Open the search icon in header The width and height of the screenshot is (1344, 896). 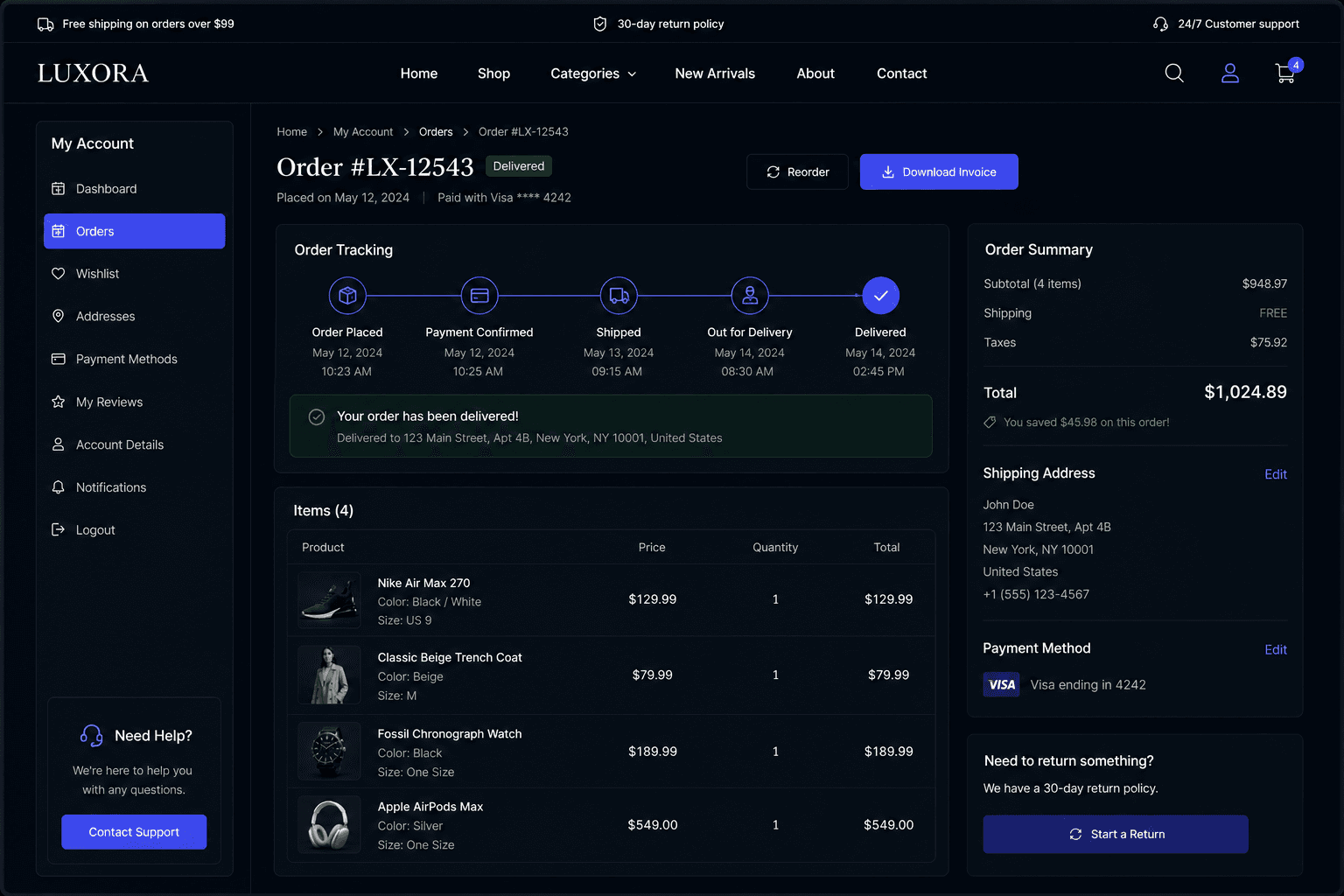click(1174, 73)
